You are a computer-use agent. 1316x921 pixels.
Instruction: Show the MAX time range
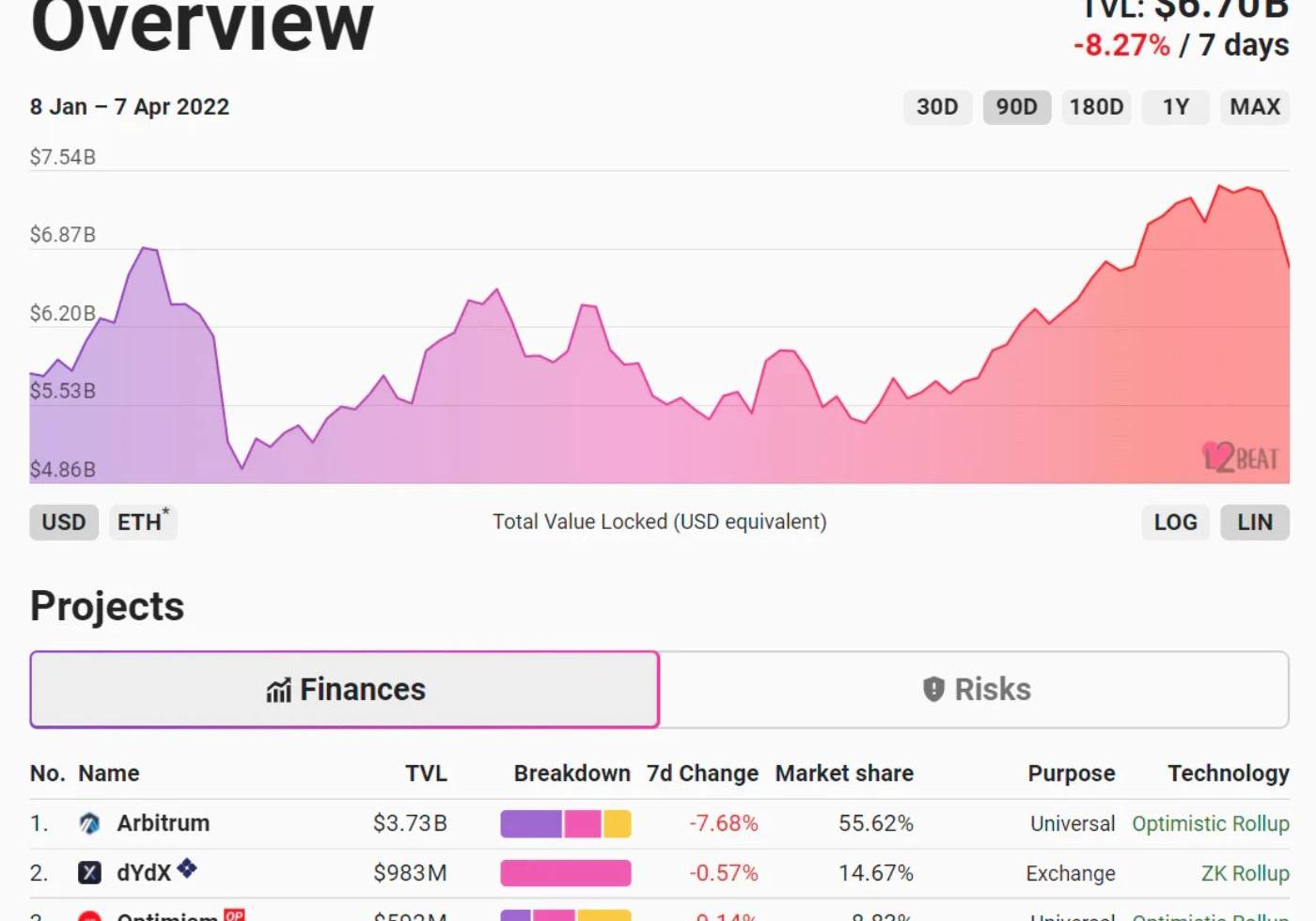tap(1255, 107)
